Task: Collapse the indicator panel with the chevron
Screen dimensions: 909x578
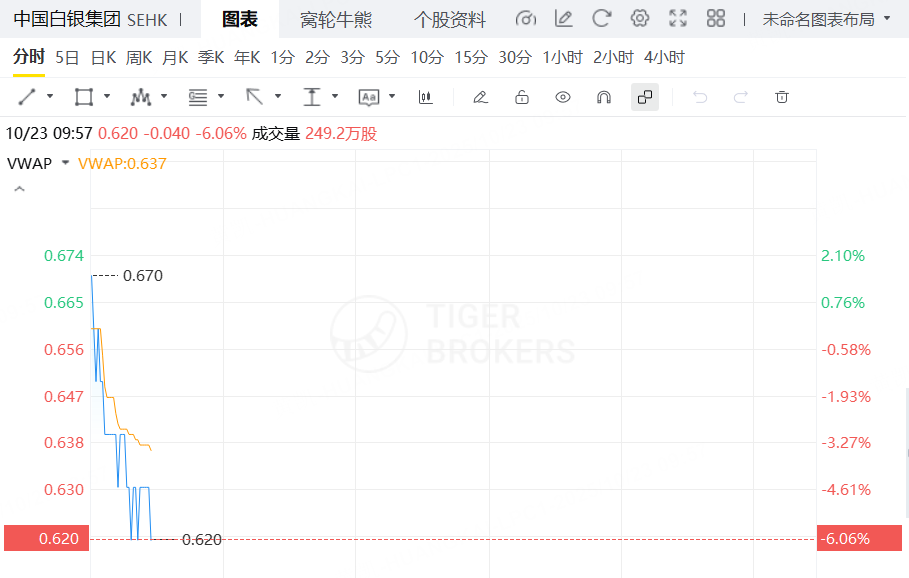Action: click(x=18, y=188)
